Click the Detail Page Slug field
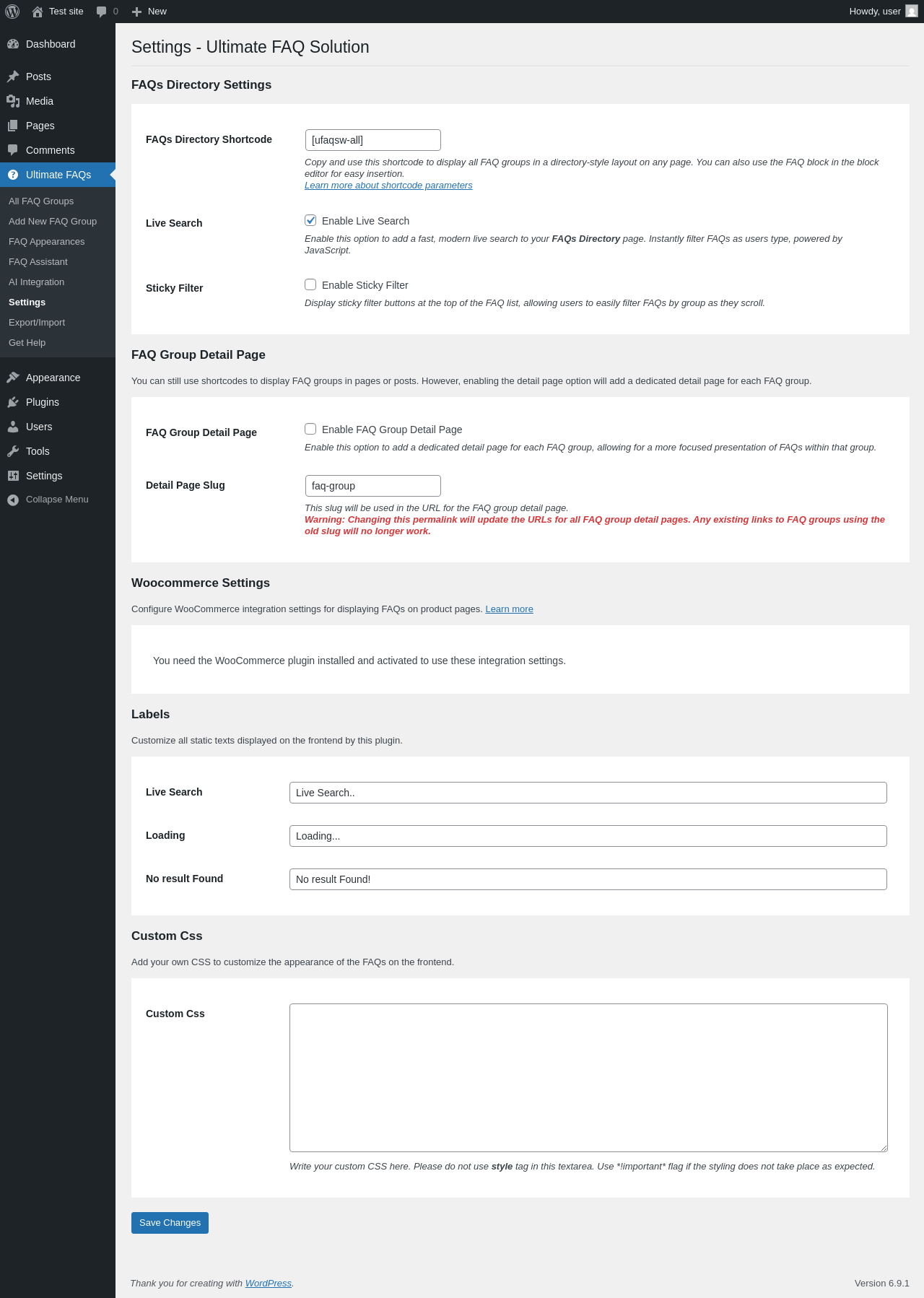The width and height of the screenshot is (924, 1298). (x=372, y=486)
